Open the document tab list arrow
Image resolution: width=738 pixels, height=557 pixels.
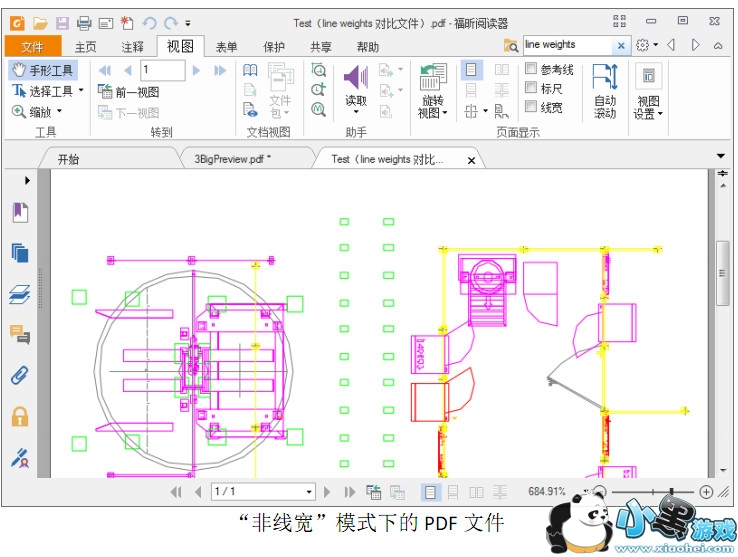click(721, 156)
